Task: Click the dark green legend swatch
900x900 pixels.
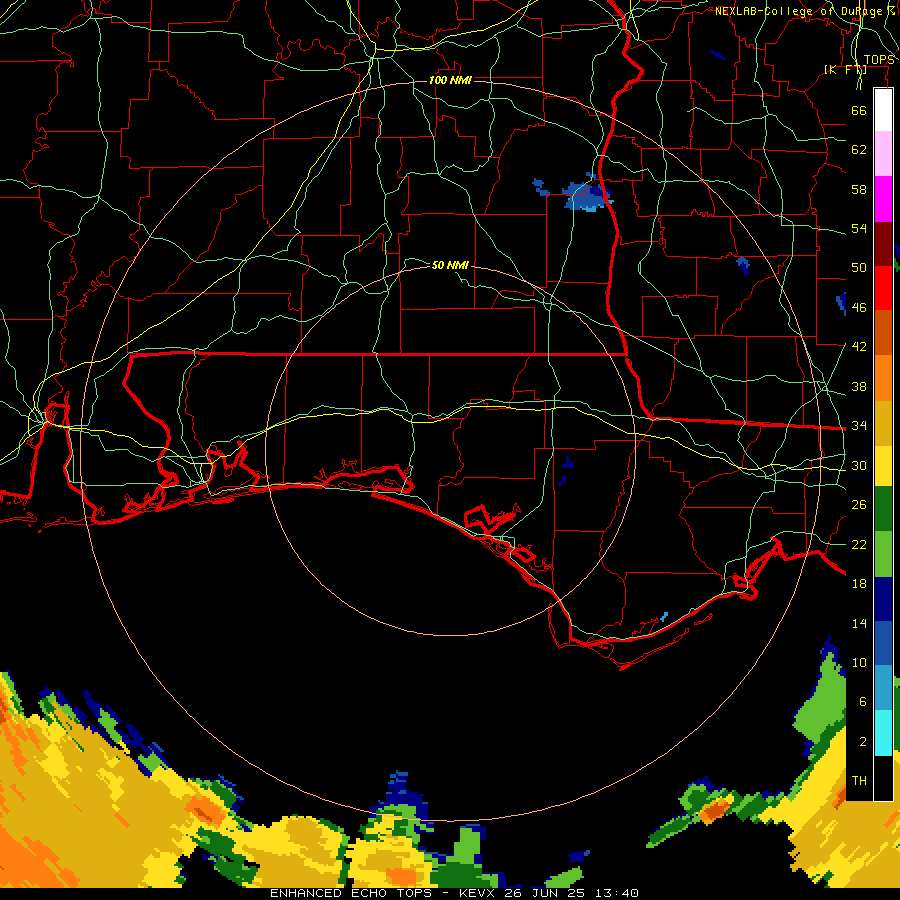Action: click(x=883, y=509)
